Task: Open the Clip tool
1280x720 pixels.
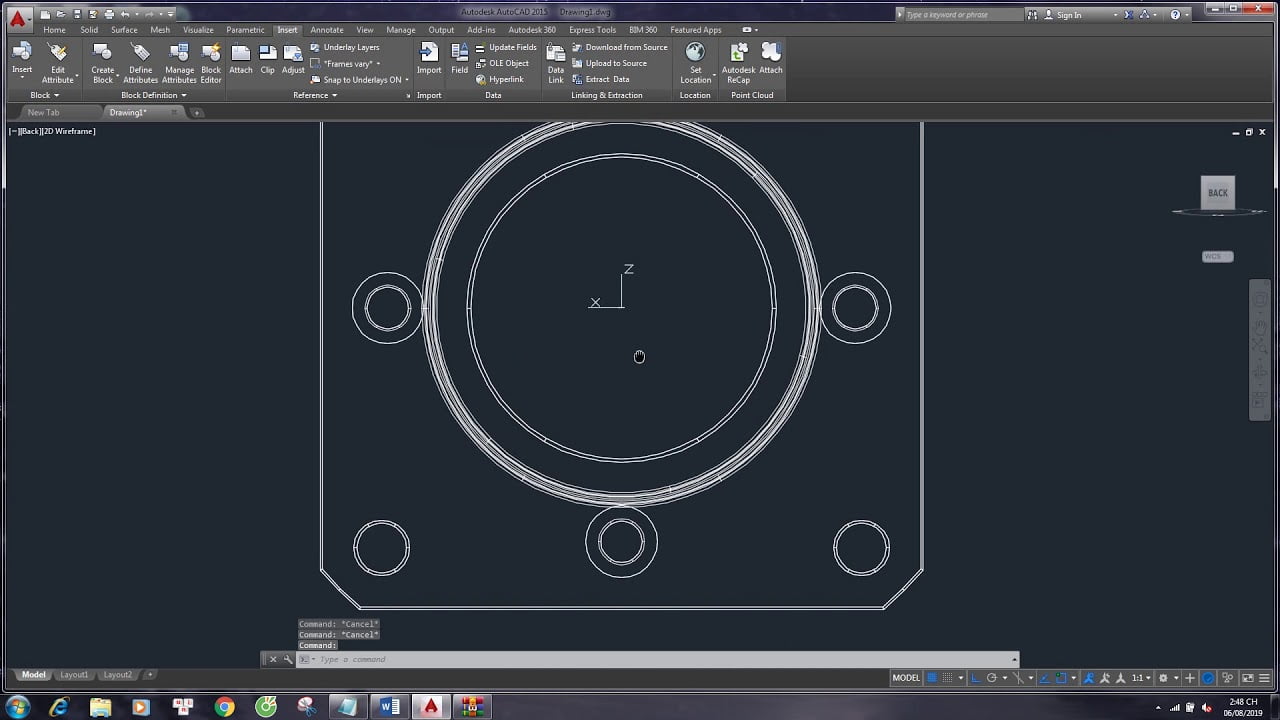Action: click(x=267, y=60)
